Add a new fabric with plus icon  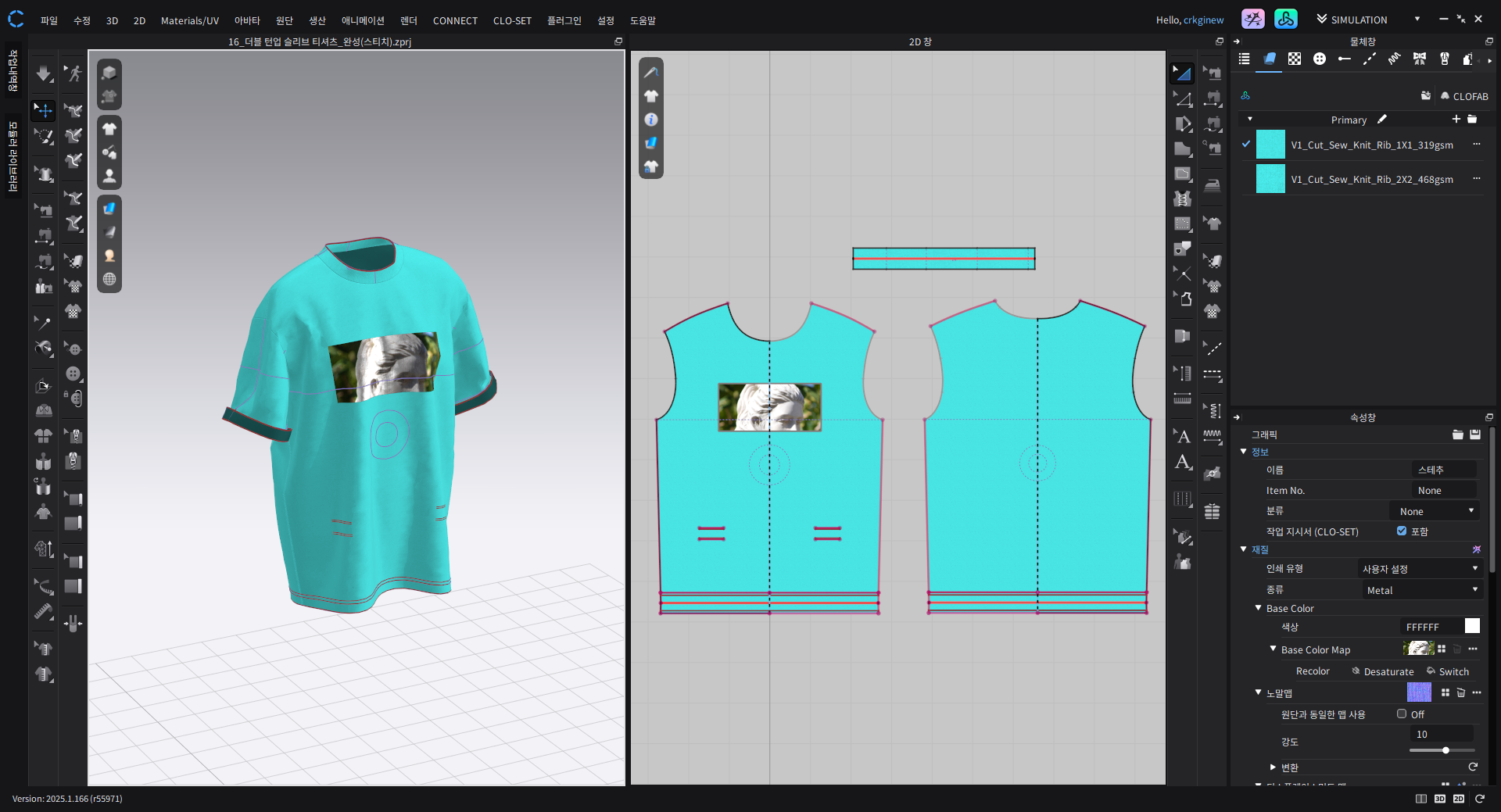pos(1456,120)
